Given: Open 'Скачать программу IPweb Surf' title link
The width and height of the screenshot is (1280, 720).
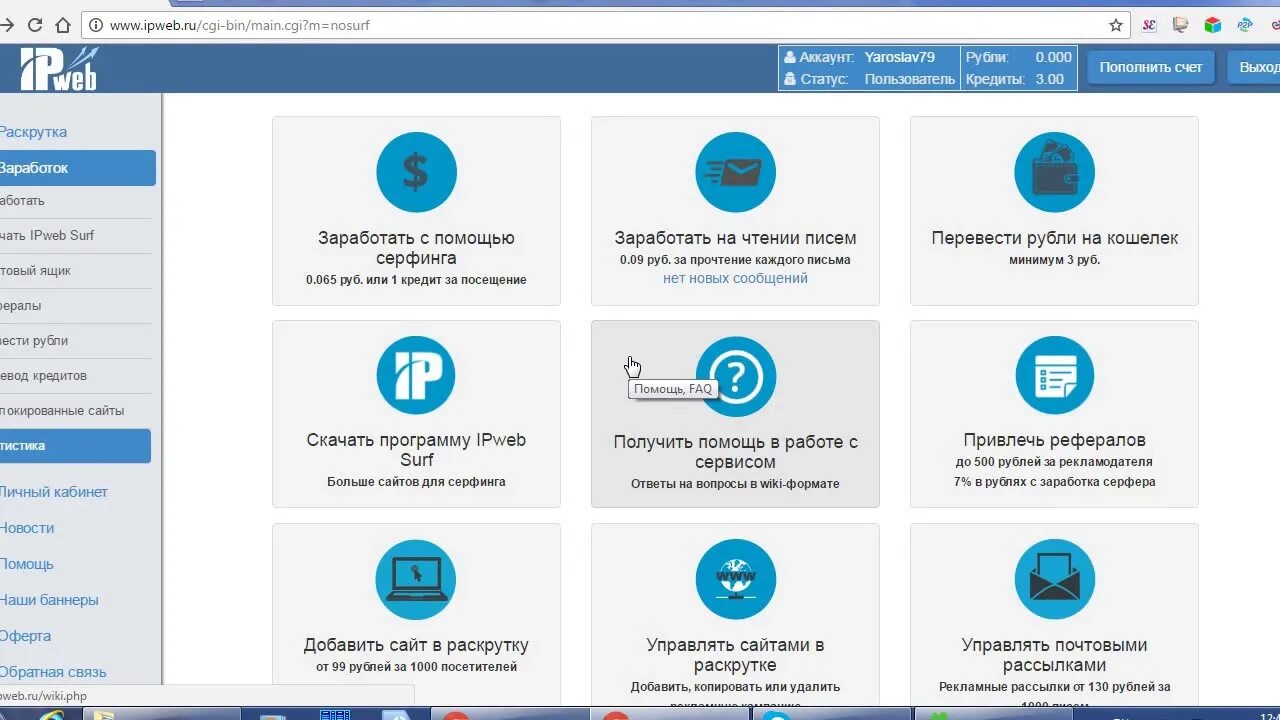Looking at the screenshot, I should click(x=416, y=450).
